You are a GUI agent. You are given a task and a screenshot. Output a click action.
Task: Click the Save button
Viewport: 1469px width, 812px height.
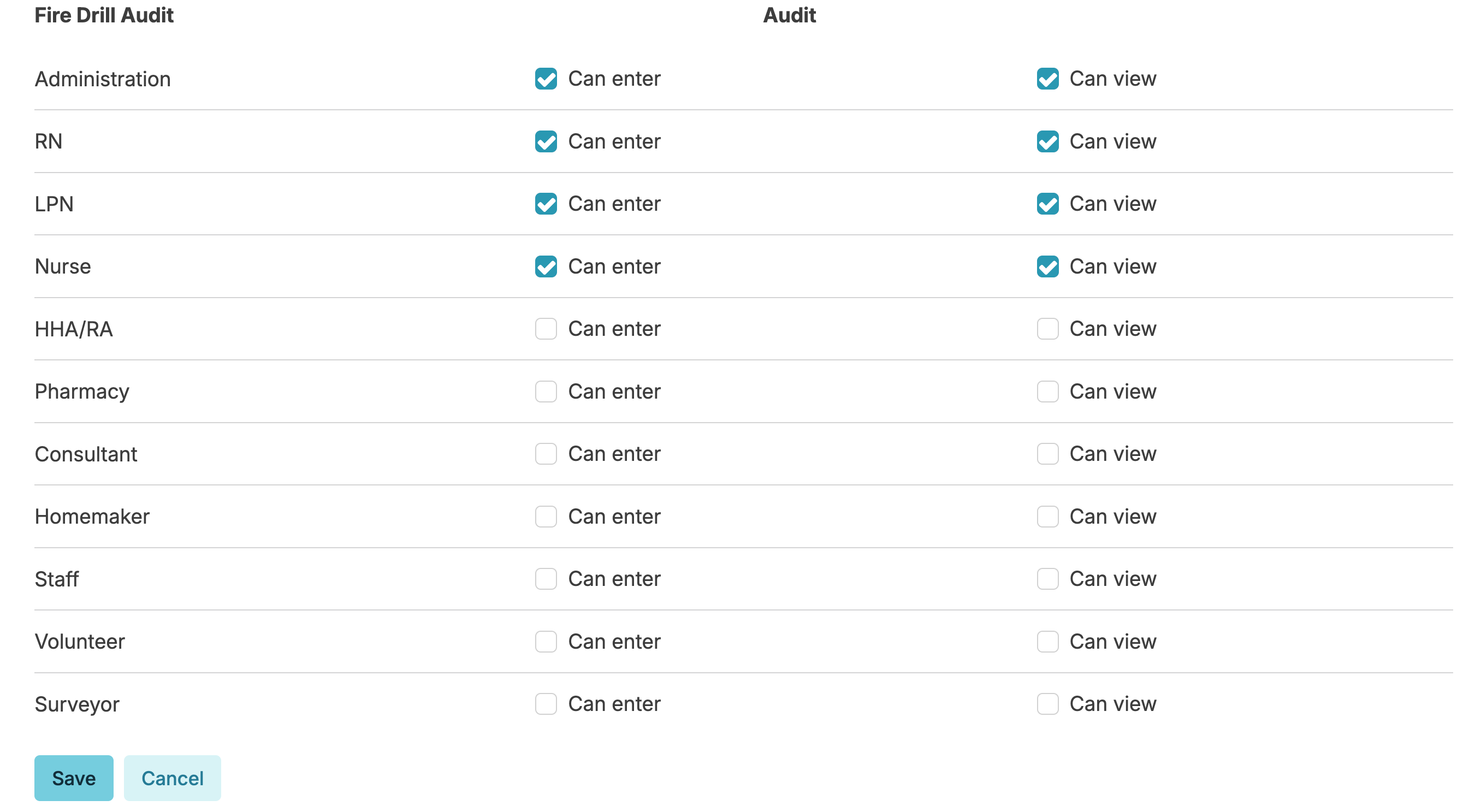point(74,778)
